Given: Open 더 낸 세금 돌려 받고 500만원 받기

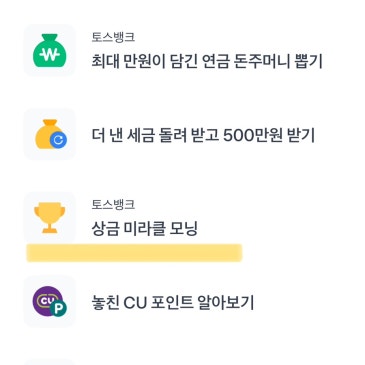Looking at the screenshot, I should pos(203,135).
